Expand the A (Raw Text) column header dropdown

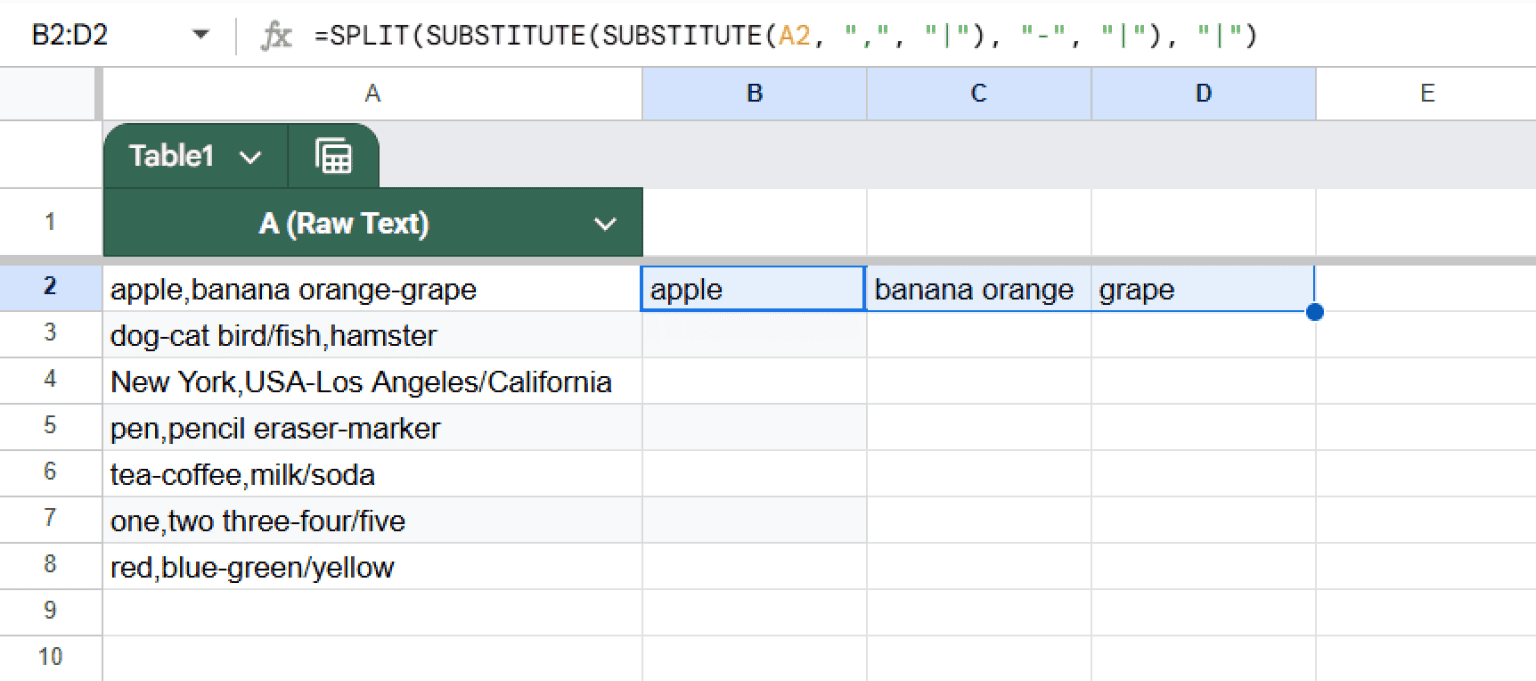coord(606,221)
